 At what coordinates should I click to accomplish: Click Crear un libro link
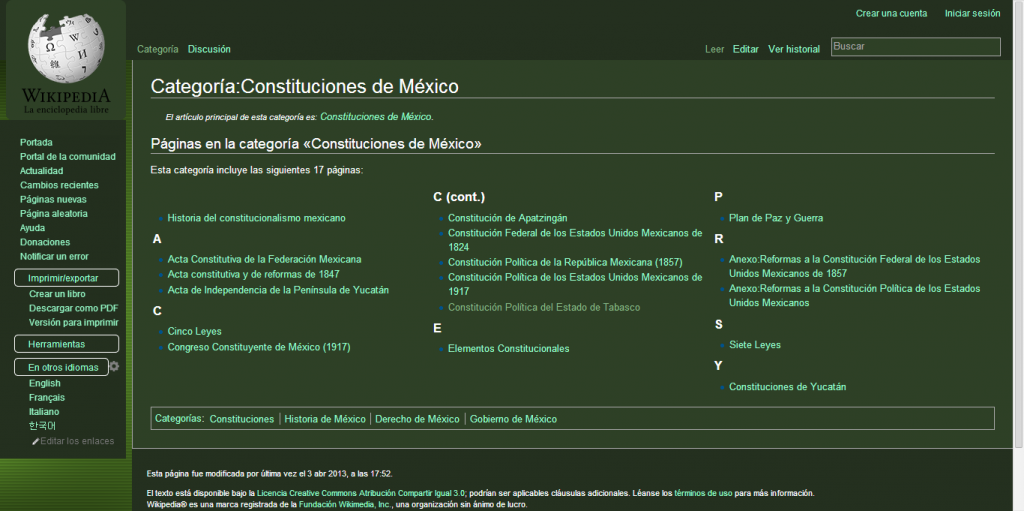(57, 294)
